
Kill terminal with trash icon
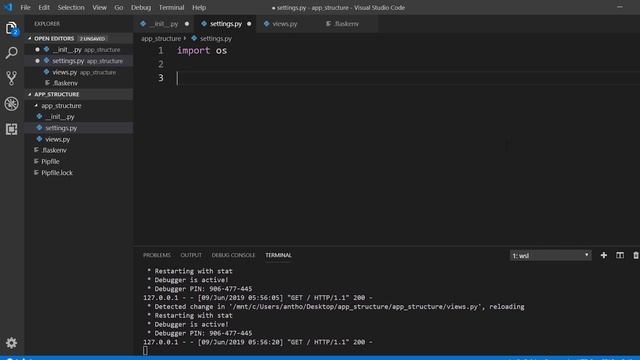tap(636, 256)
